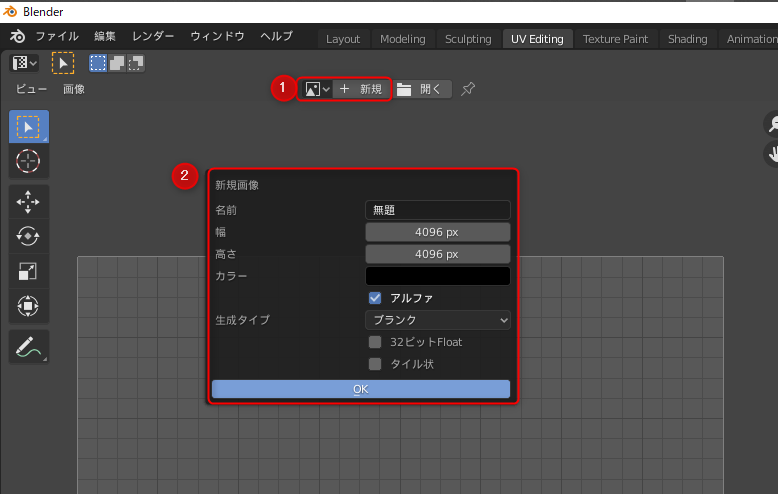778x494 pixels.
Task: Select the 2D Cursor tool
Action: click(28, 161)
